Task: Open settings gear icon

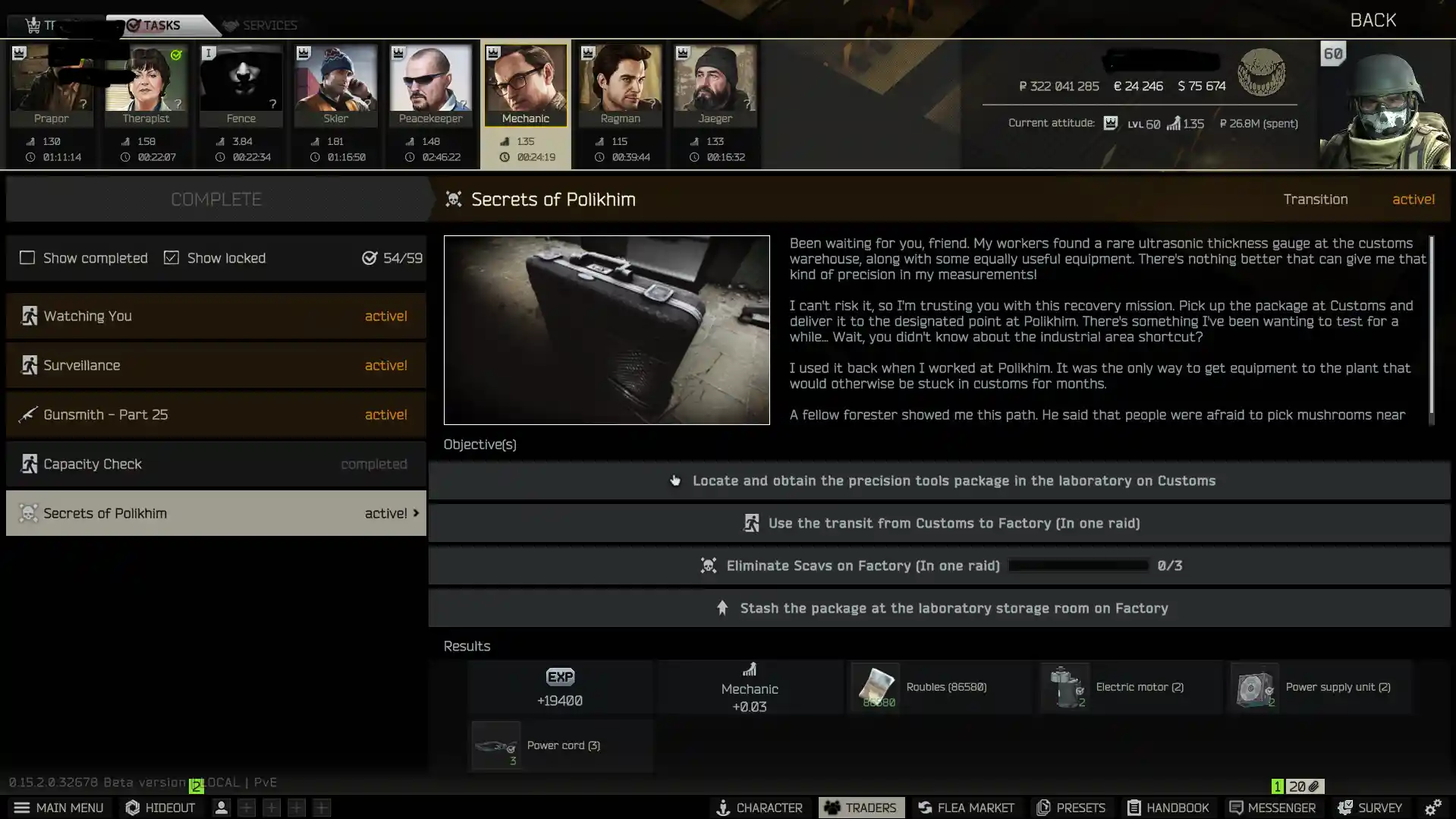Action: click(x=1432, y=808)
